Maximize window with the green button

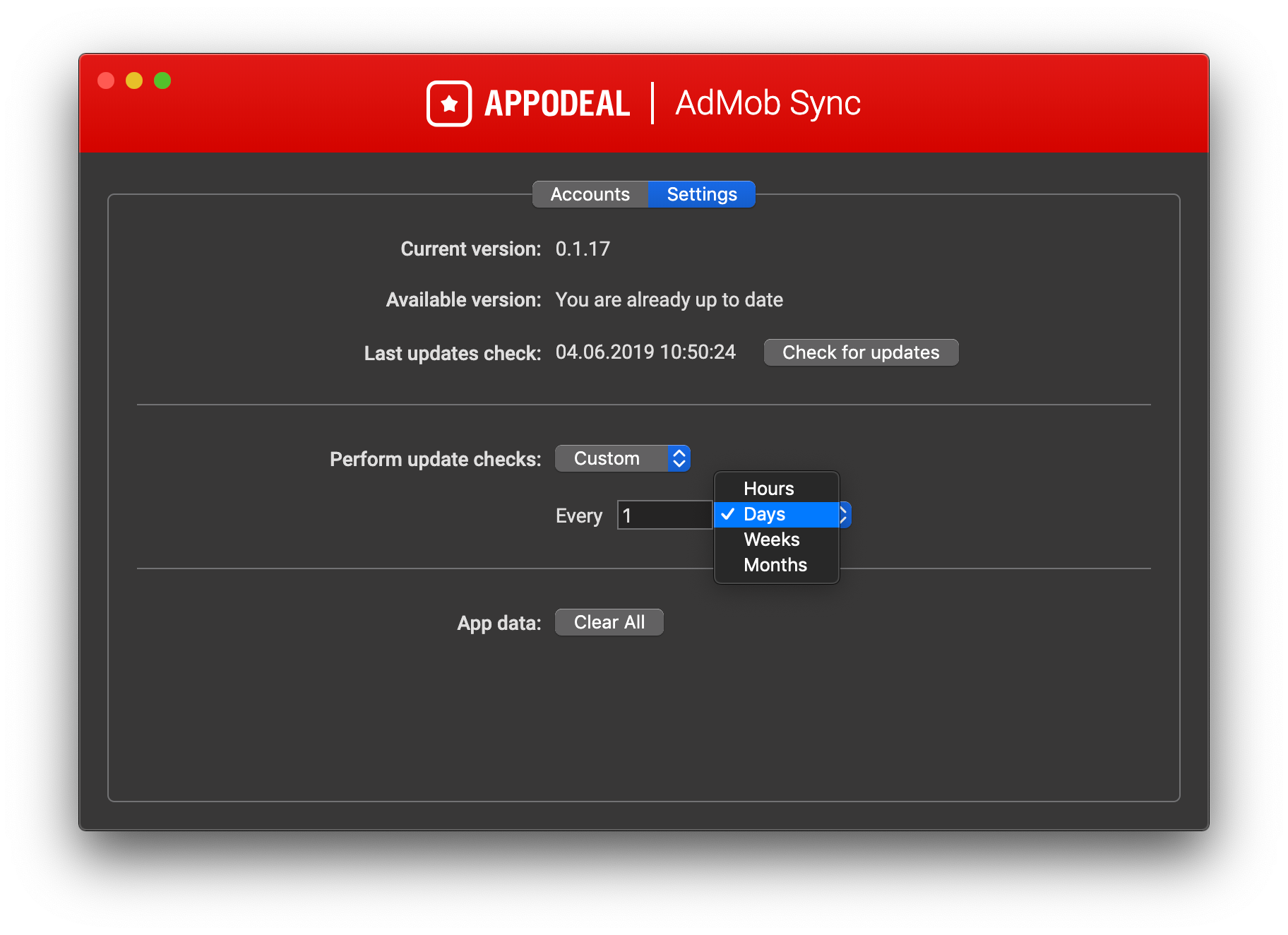click(x=162, y=81)
